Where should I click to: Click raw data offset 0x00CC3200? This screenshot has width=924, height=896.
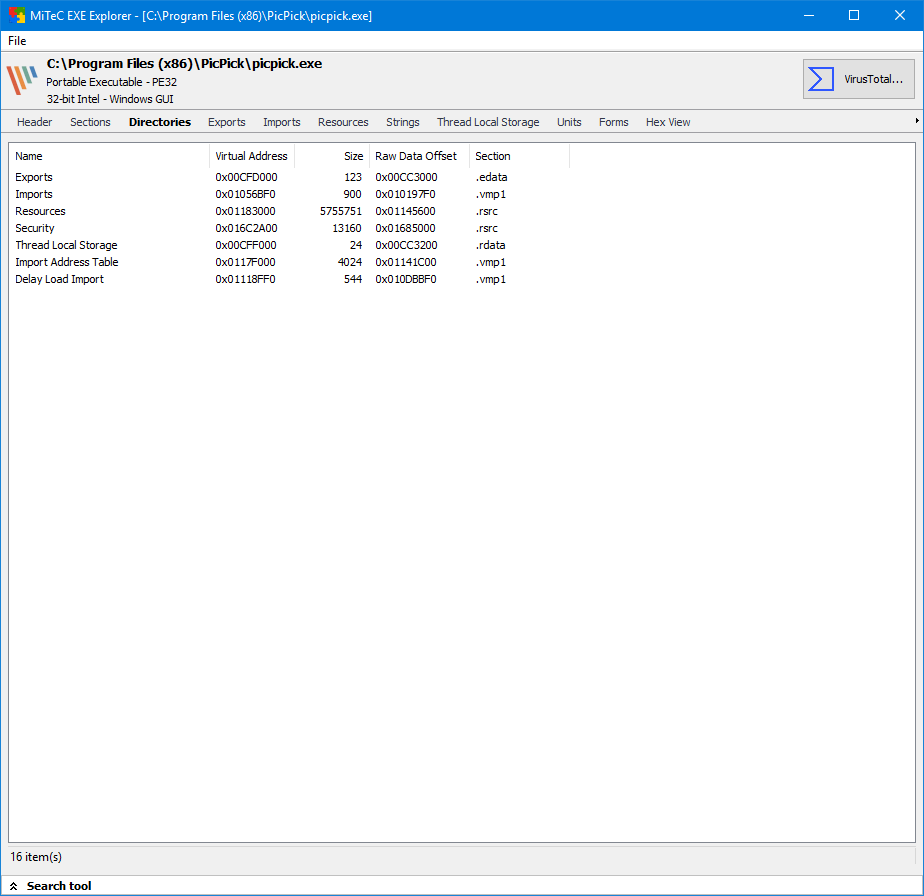tap(406, 245)
